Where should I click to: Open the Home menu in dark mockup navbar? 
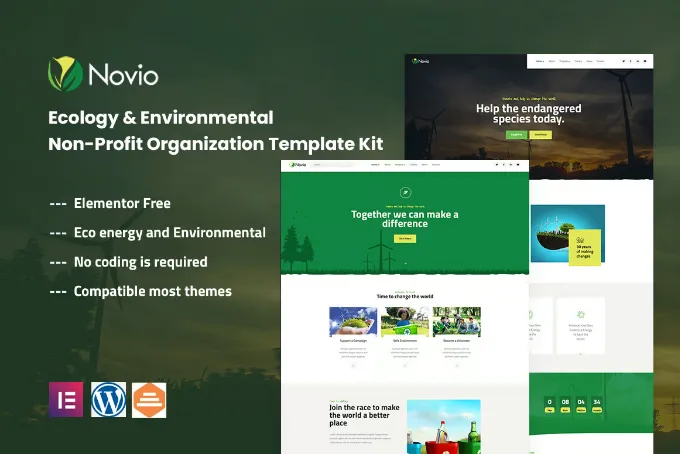(541, 62)
